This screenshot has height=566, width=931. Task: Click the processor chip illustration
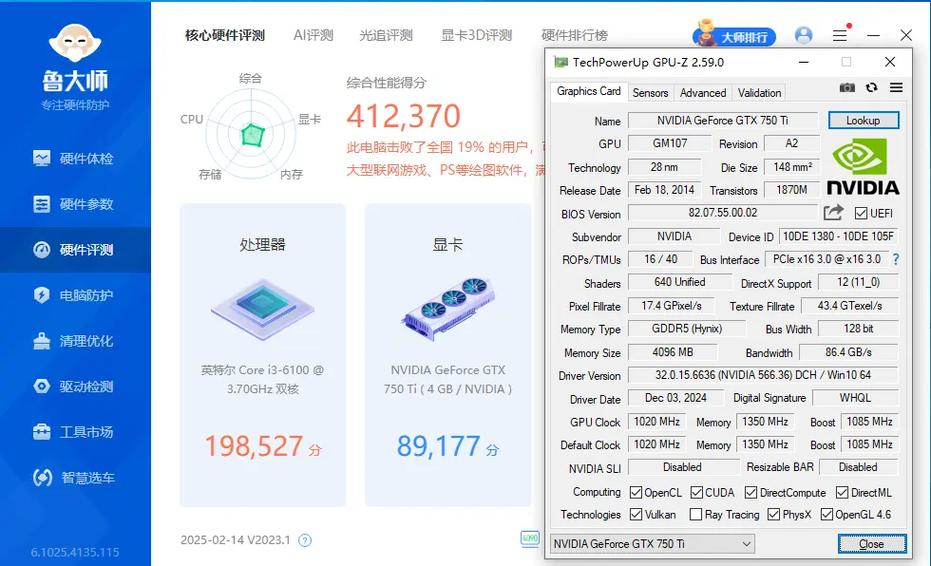(262, 308)
